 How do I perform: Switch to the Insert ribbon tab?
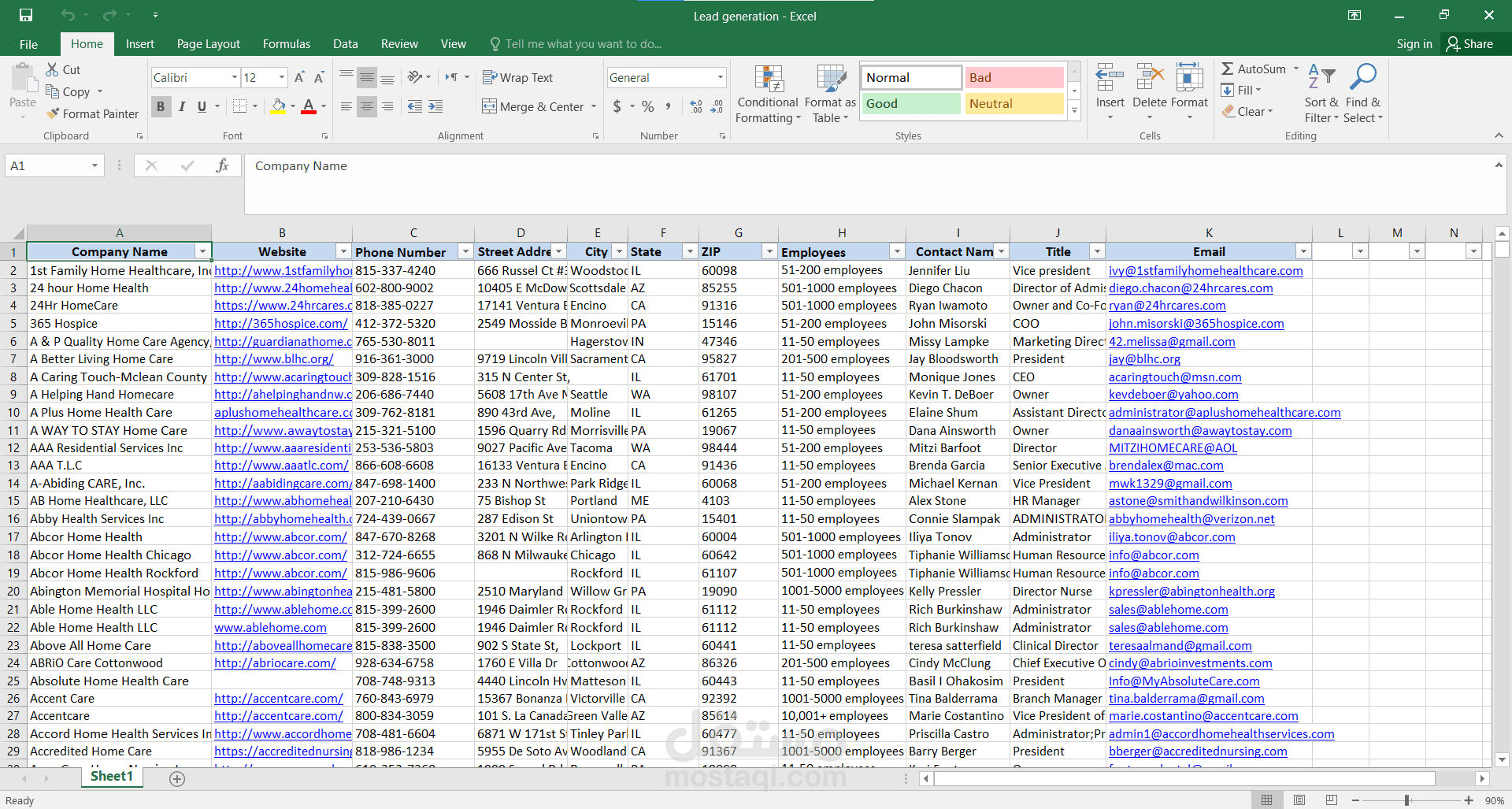pos(140,44)
